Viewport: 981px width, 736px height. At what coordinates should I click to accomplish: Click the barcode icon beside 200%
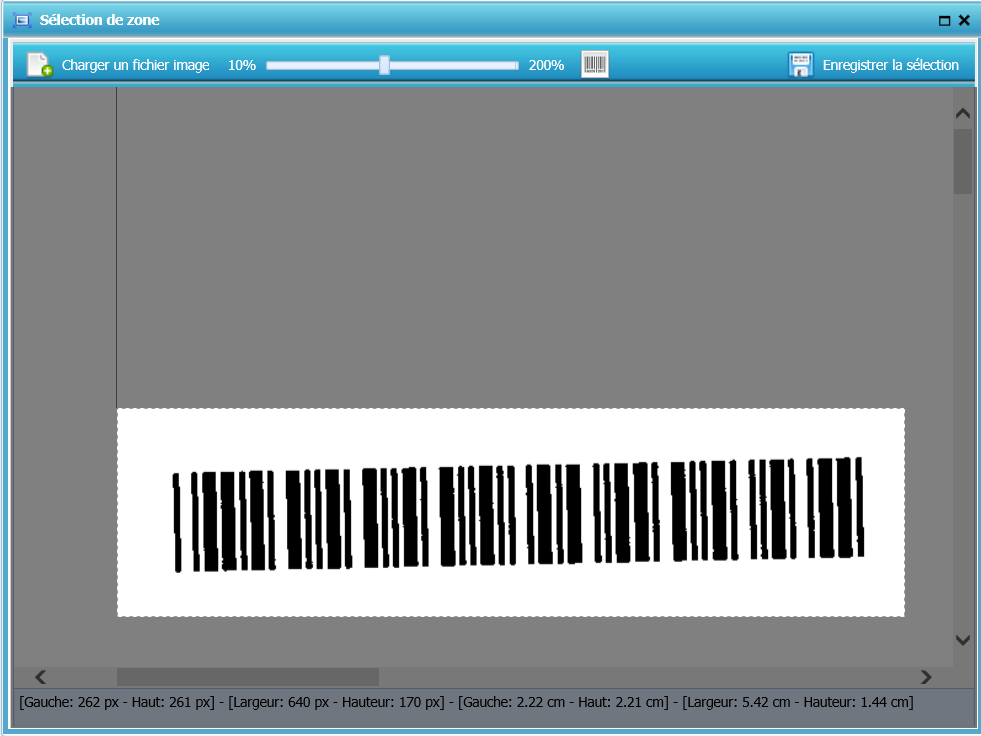click(x=595, y=65)
